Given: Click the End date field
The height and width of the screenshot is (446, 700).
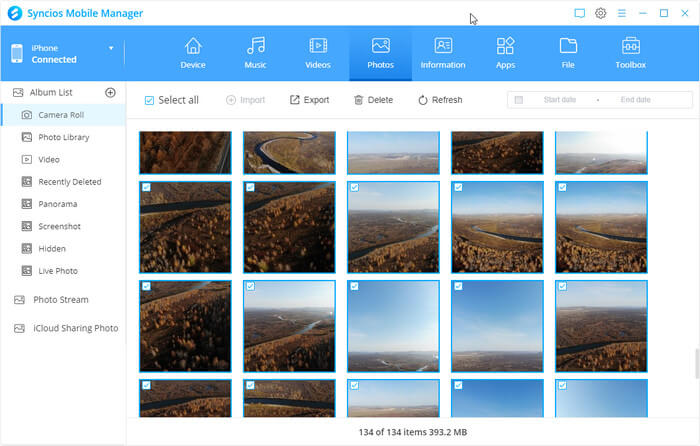Looking at the screenshot, I should (635, 100).
